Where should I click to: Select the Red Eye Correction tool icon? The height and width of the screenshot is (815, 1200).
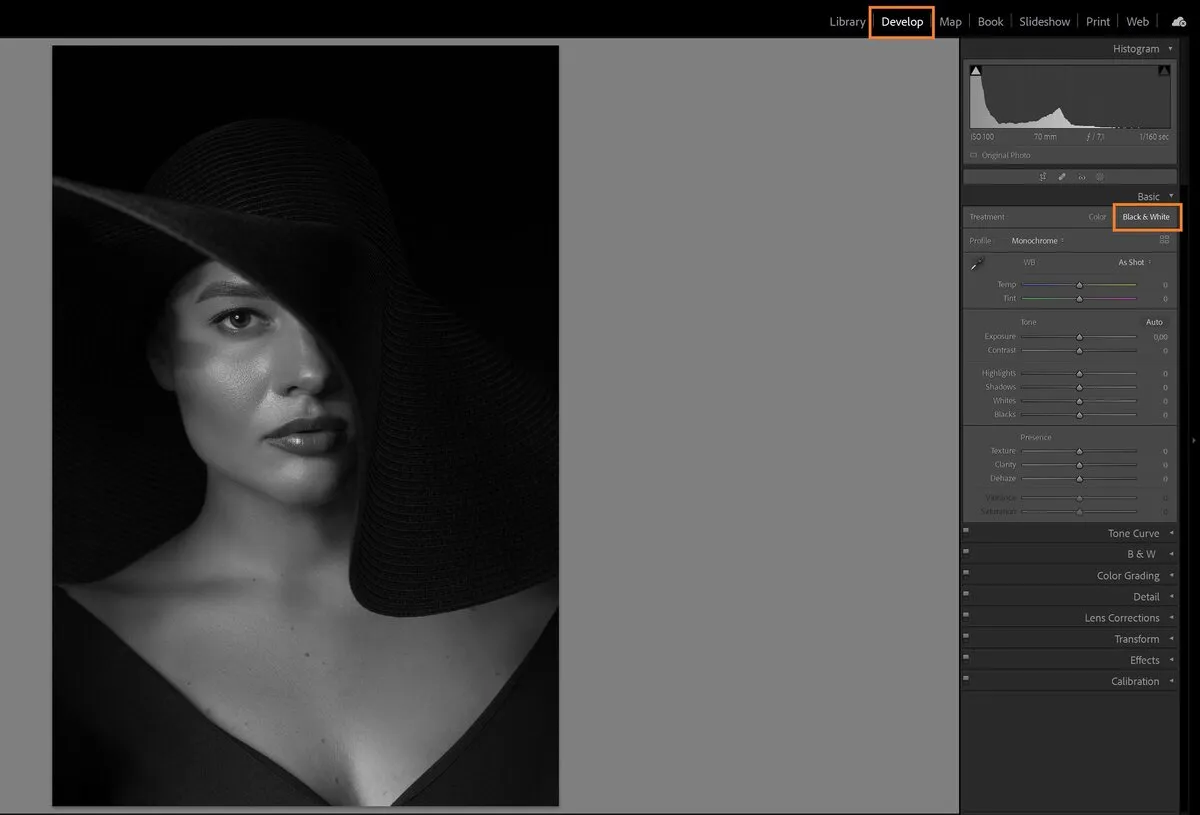point(1081,177)
